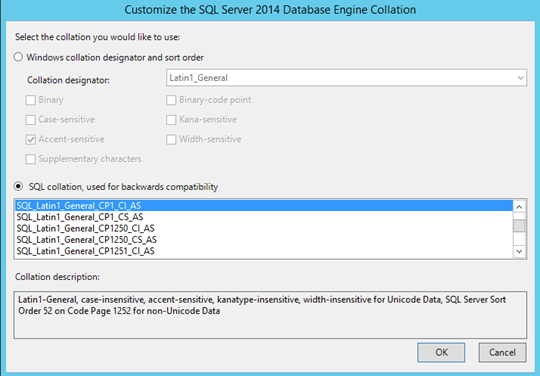Enable the Width-sensitive checkbox
The height and width of the screenshot is (376, 540).
pos(171,139)
